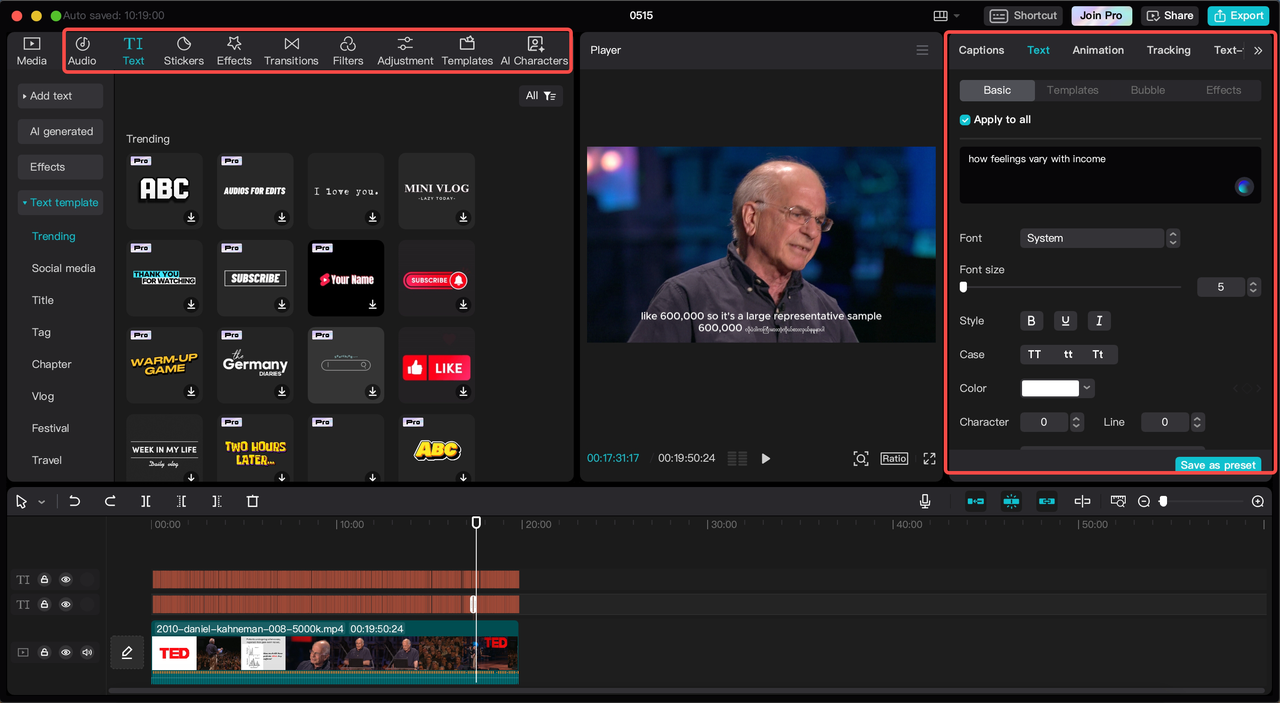Show more tabs with double chevron

1258,50
